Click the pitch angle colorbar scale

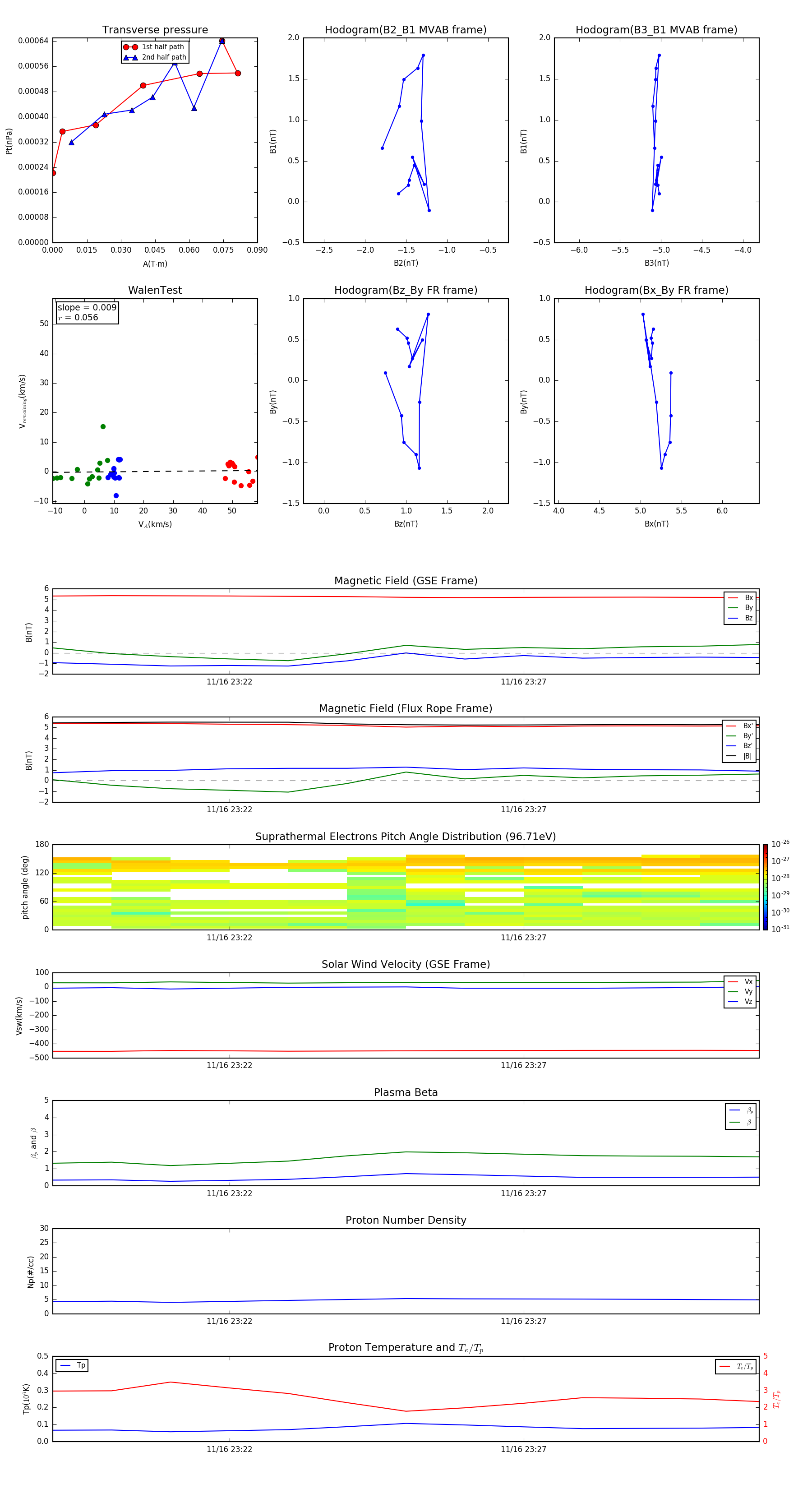[765, 887]
